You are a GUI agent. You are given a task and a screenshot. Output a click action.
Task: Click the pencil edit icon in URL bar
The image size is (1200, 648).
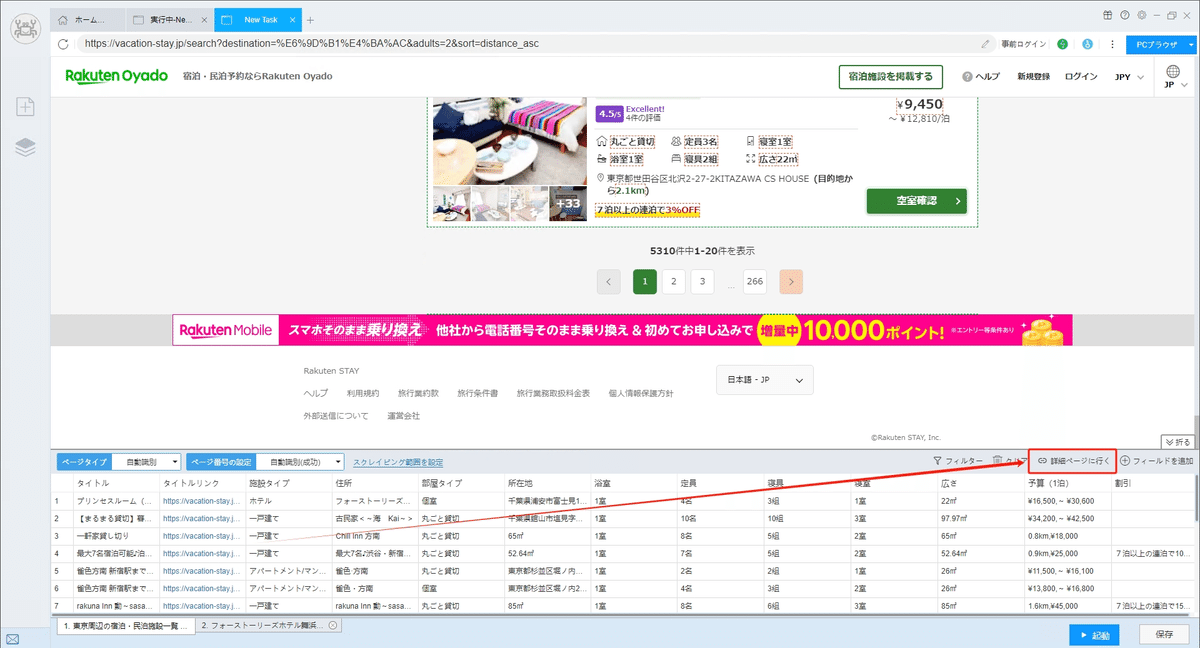(986, 44)
